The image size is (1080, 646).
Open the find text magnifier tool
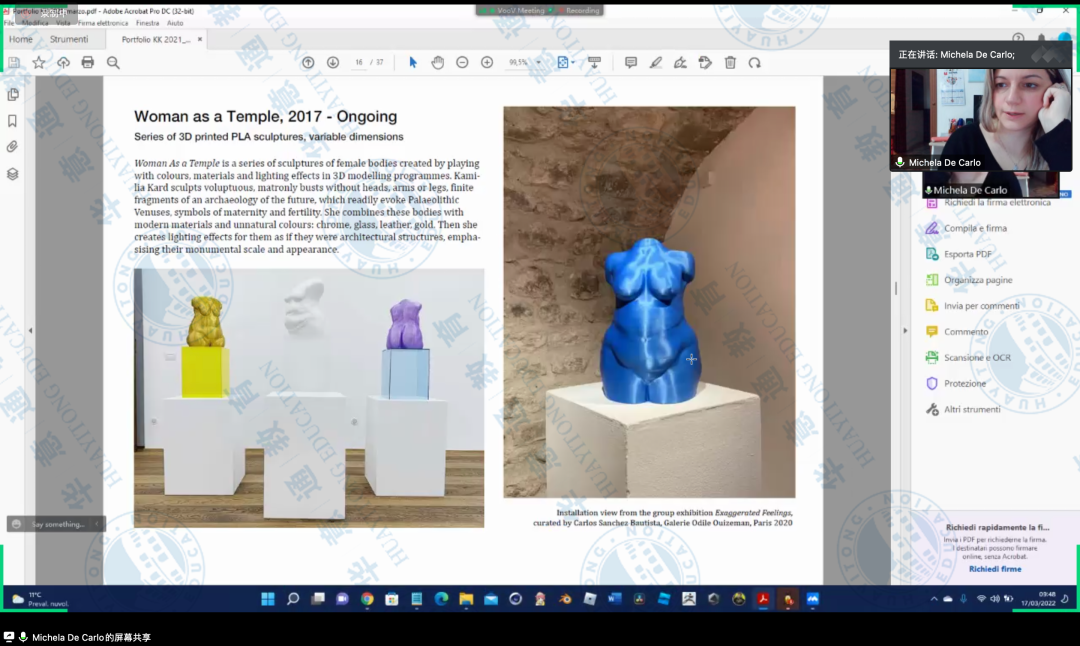point(113,63)
